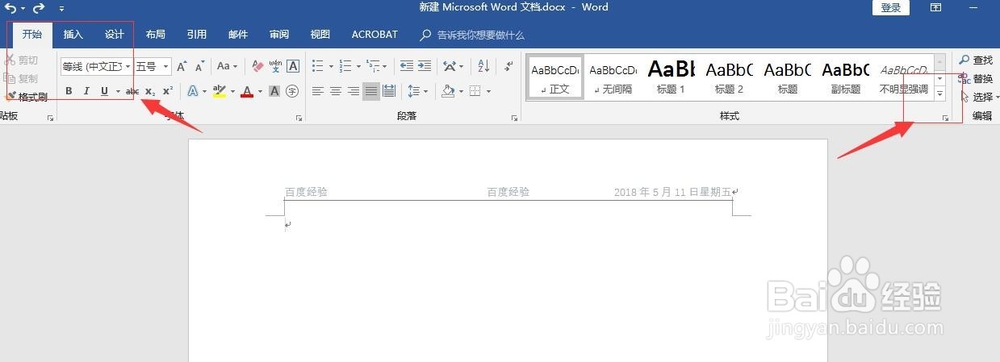The image size is (1000, 362).
Task: Open line spacing options
Action: point(417,91)
